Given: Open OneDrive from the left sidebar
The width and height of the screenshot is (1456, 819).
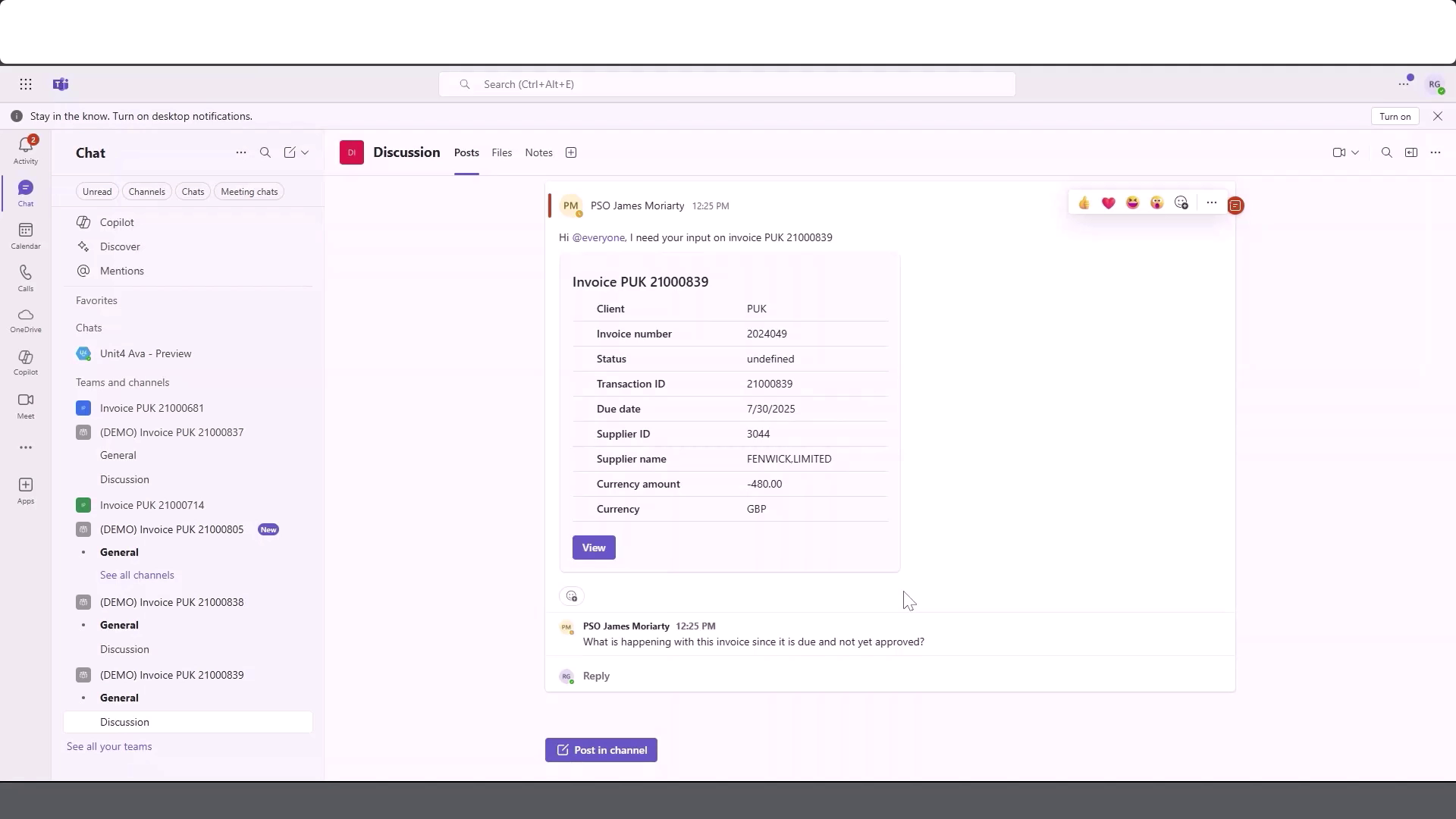Looking at the screenshot, I should pyautogui.click(x=25, y=320).
